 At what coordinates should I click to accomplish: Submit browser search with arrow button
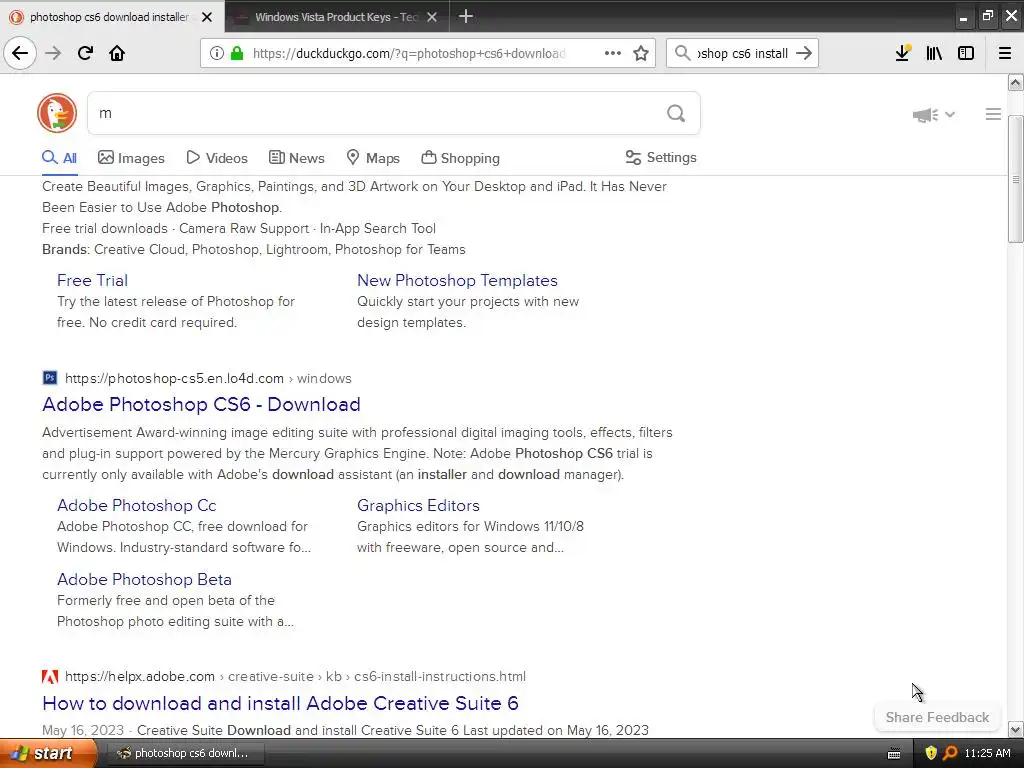(x=804, y=53)
